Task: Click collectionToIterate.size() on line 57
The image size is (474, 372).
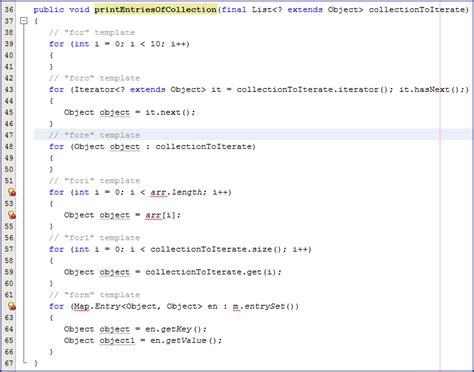Action: (216, 249)
